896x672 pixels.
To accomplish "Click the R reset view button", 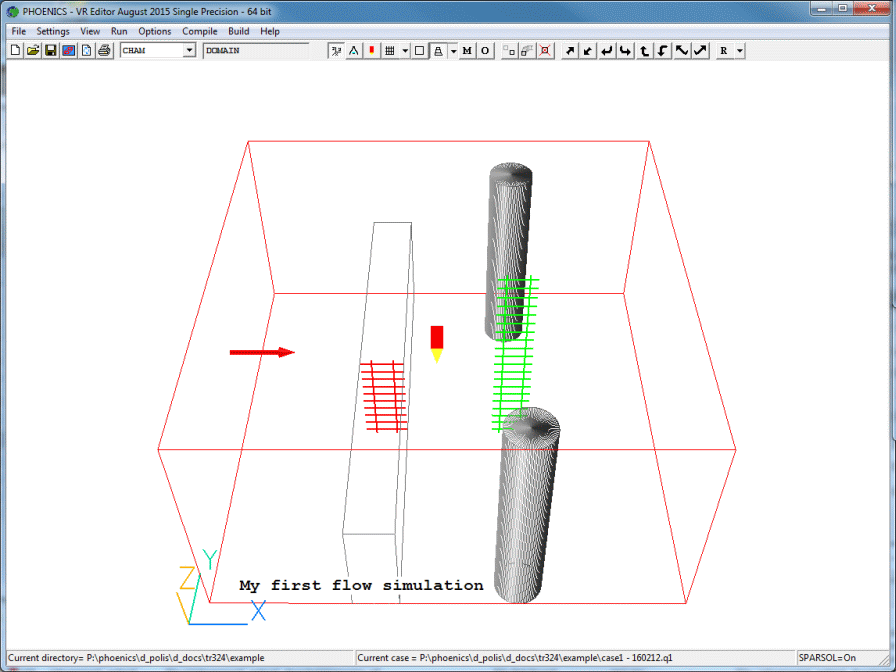I will [723, 50].
